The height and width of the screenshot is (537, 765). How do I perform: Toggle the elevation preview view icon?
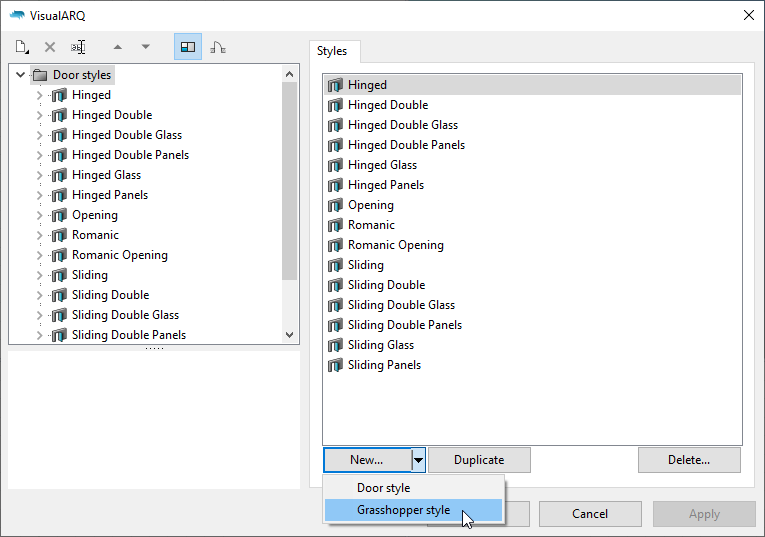tap(218, 47)
